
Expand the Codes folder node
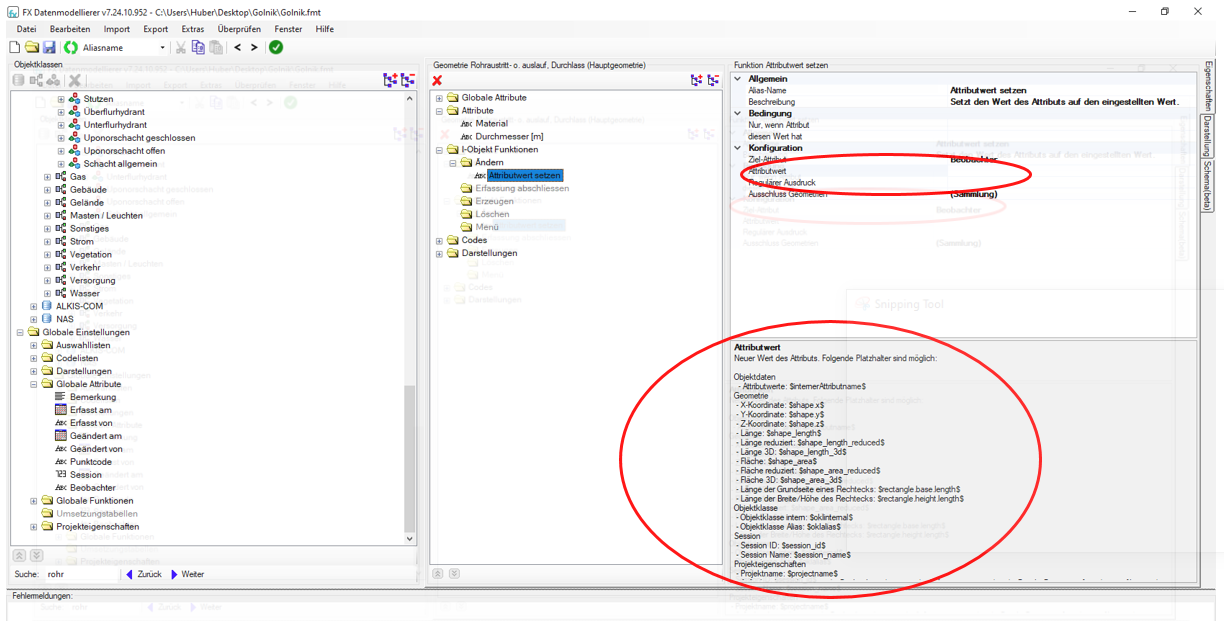pos(439,240)
